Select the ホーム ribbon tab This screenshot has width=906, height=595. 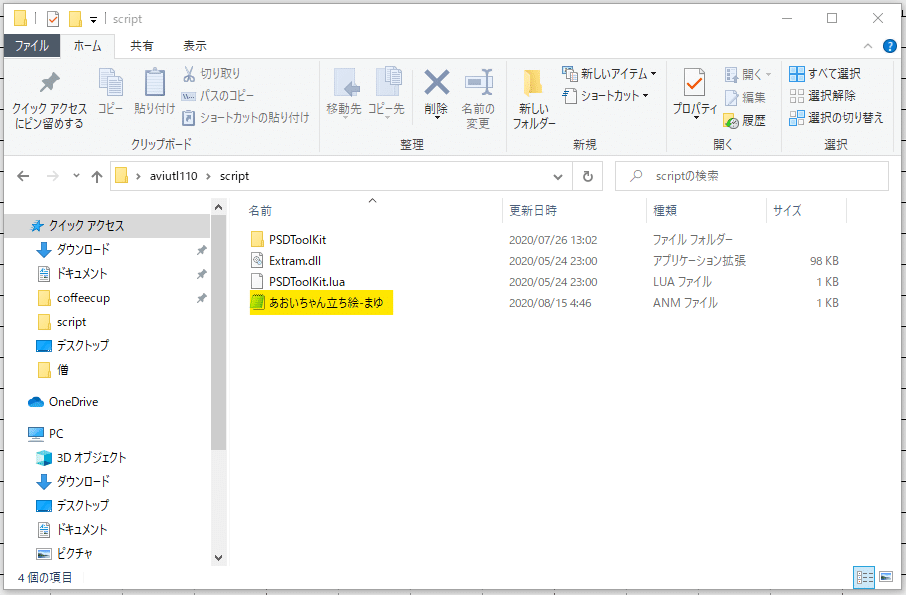pos(87,46)
